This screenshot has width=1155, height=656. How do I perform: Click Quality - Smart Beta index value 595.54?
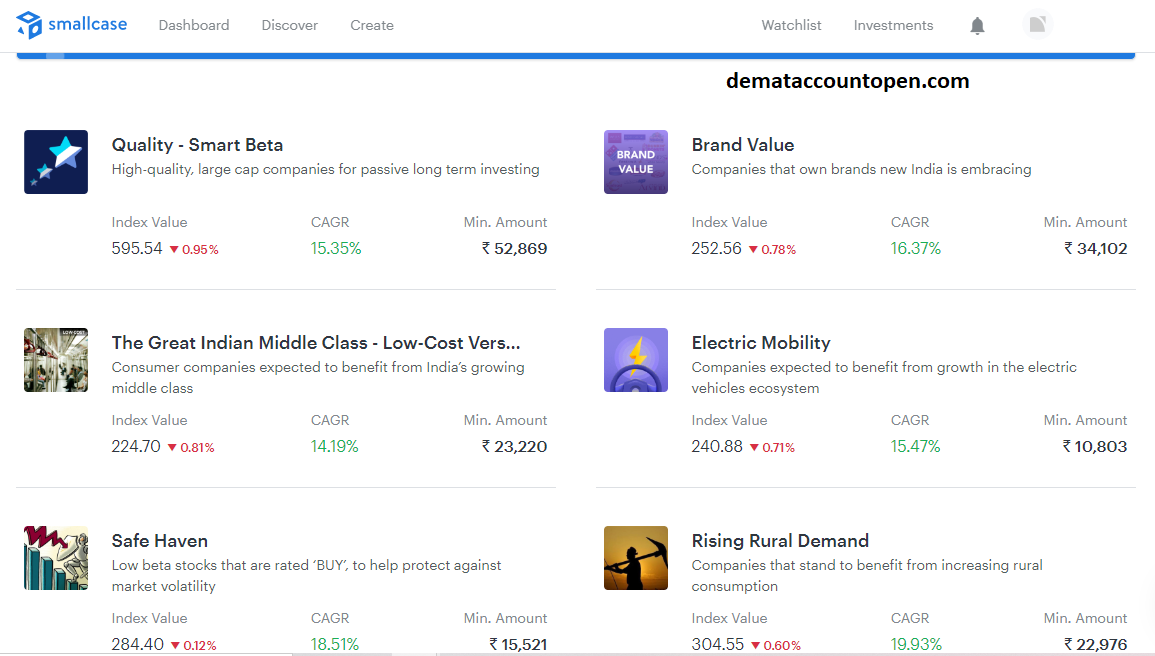pos(137,249)
